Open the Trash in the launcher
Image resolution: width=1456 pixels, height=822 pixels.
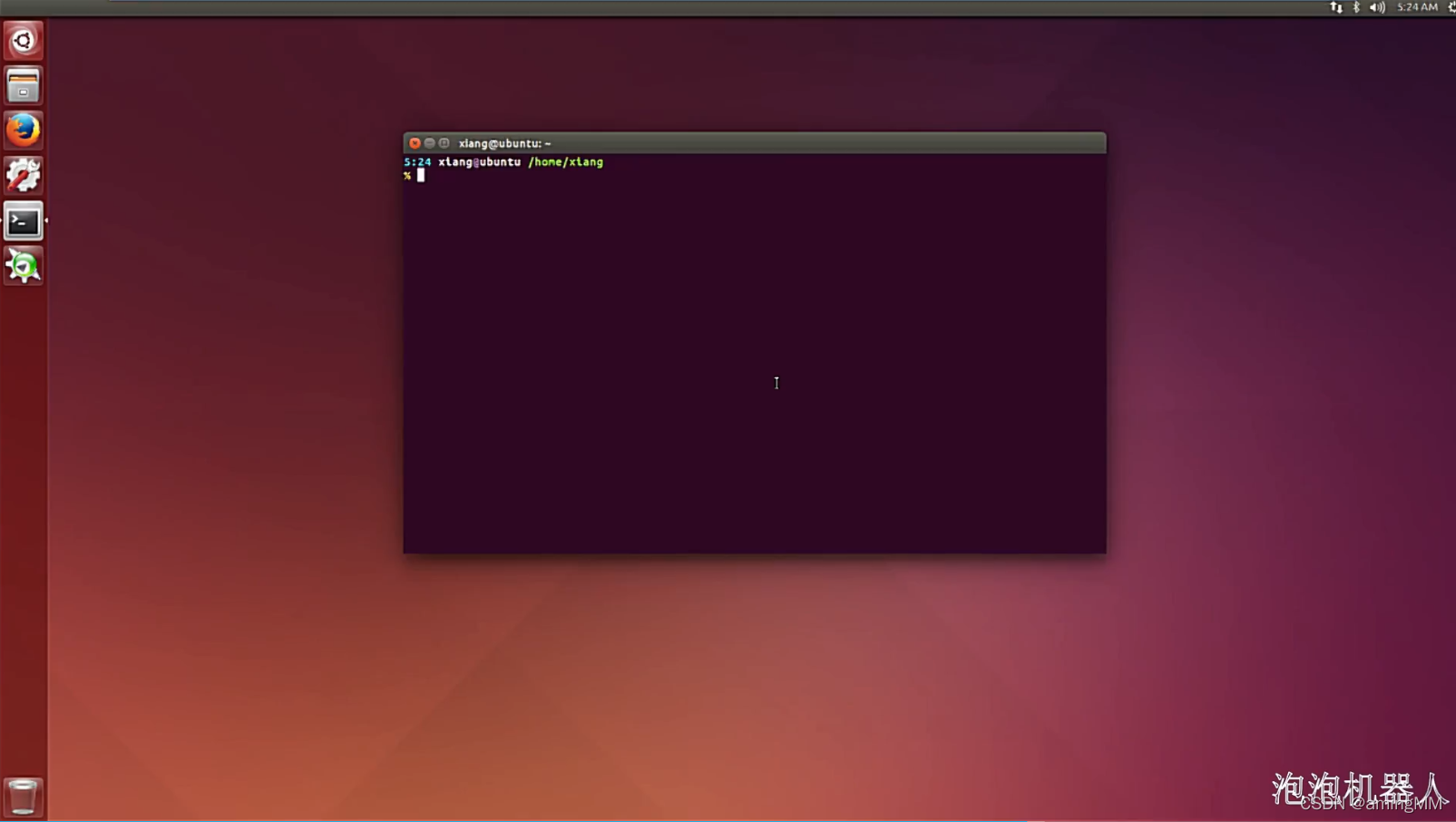tap(23, 797)
